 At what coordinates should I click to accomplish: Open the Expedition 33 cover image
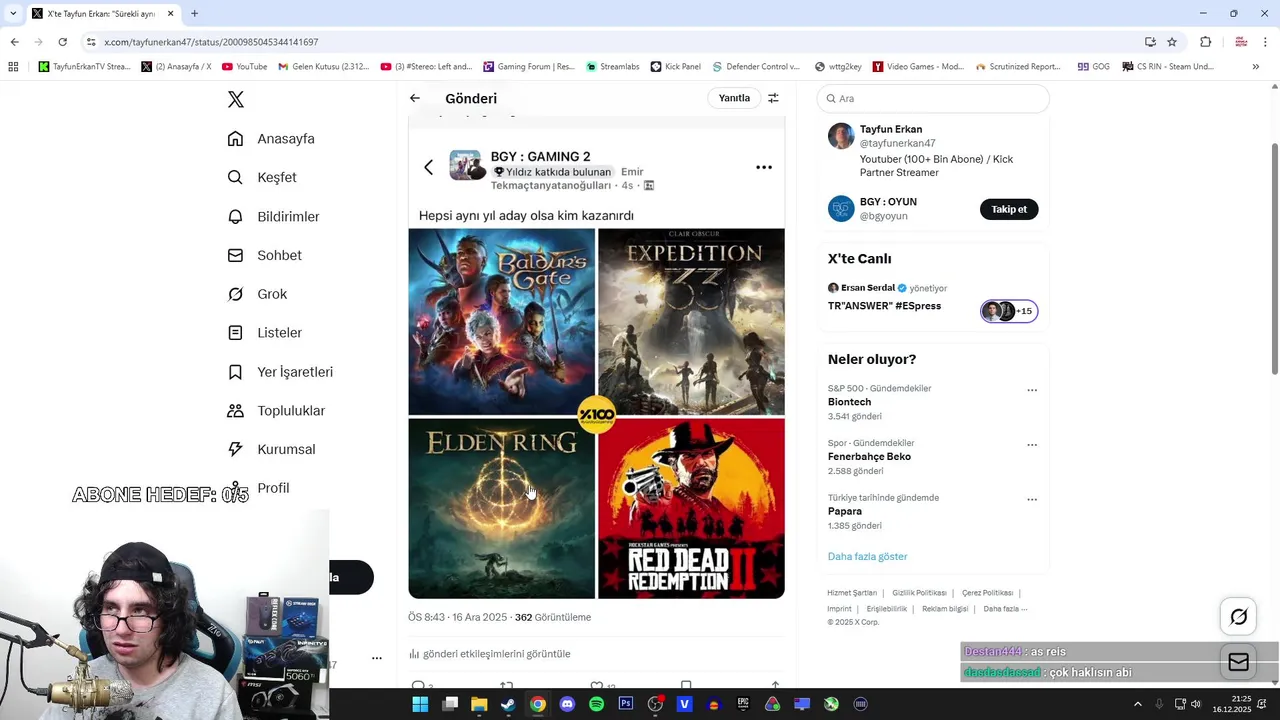pos(691,321)
